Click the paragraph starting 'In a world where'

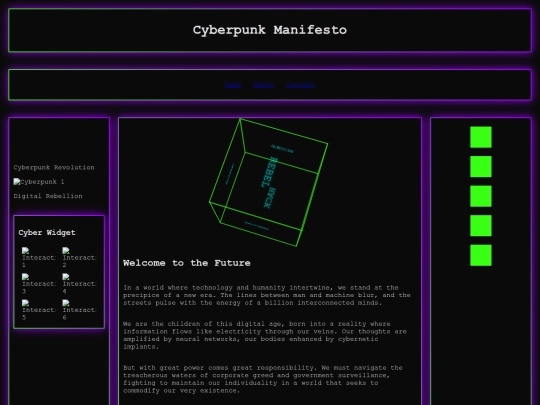[x=267, y=295]
